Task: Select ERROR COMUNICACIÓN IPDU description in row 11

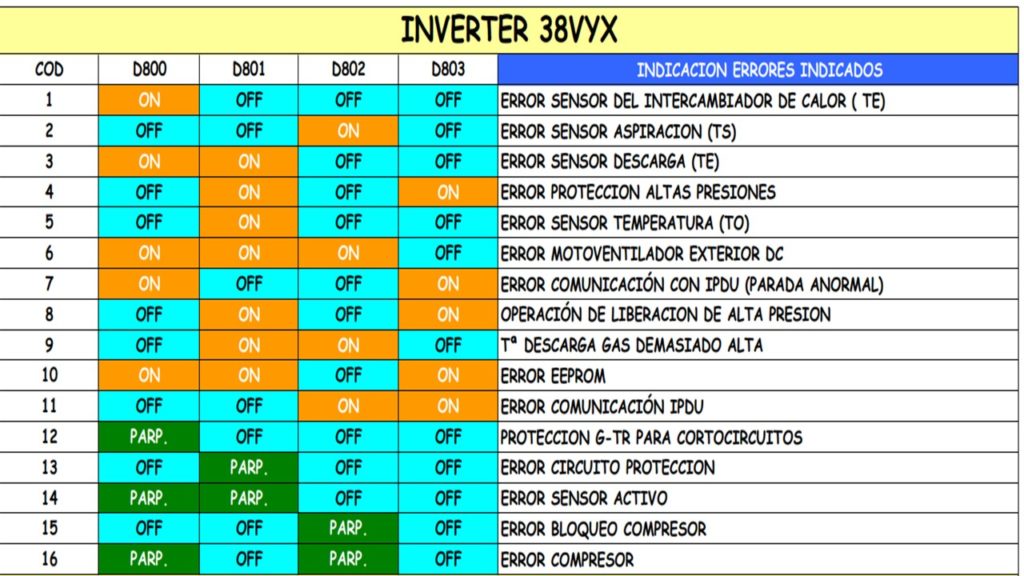Action: click(x=602, y=407)
